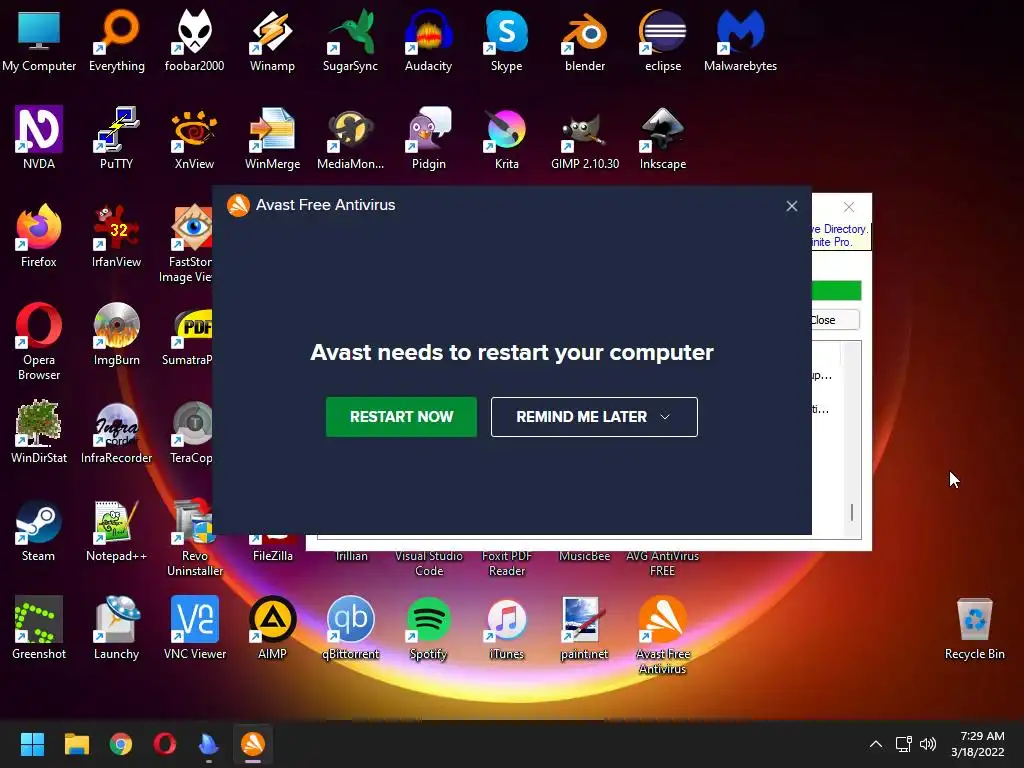Open the REMIND ME LATER dropdown

[x=594, y=417]
